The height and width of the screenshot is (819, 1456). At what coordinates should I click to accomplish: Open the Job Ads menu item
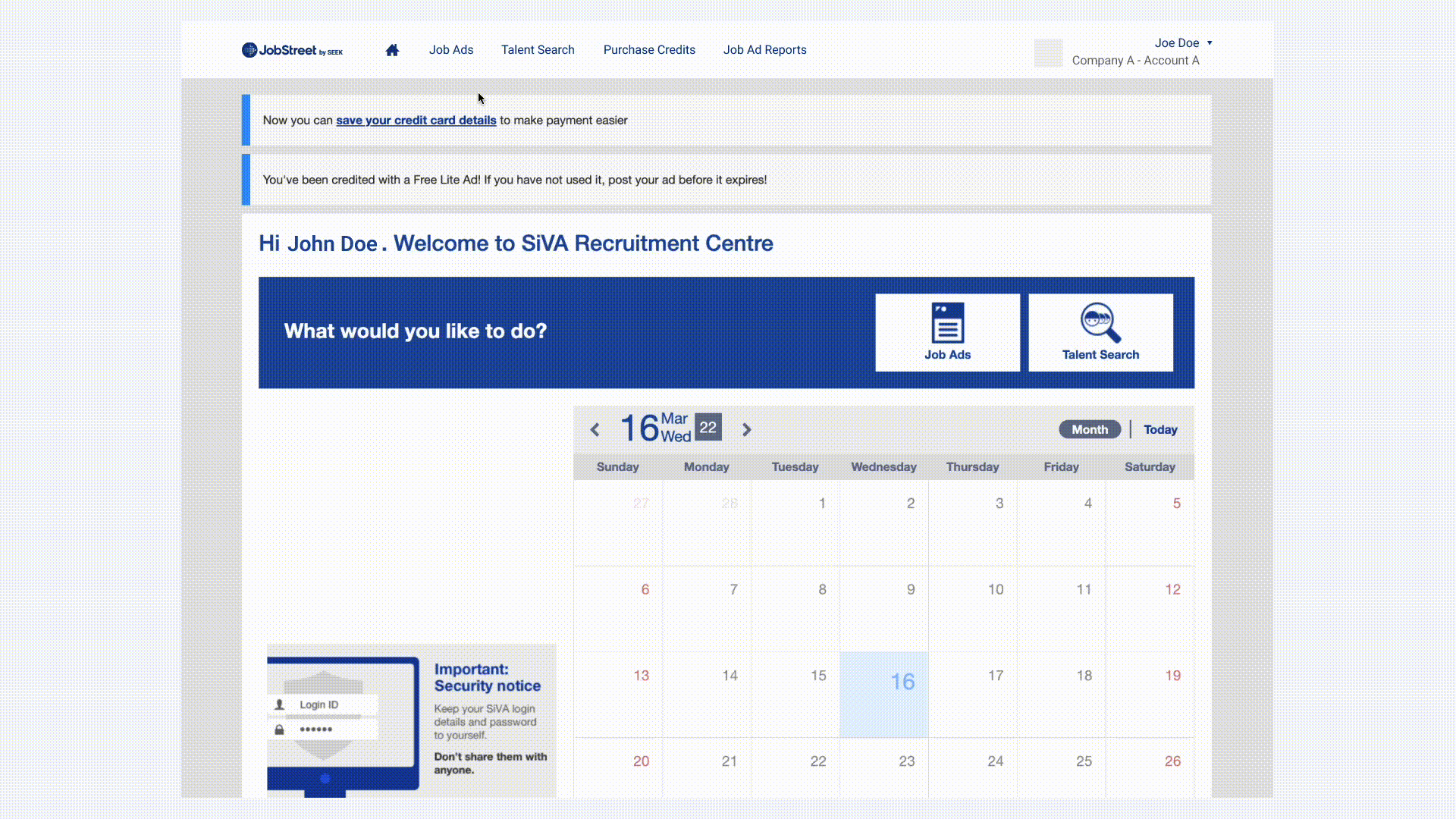451,50
